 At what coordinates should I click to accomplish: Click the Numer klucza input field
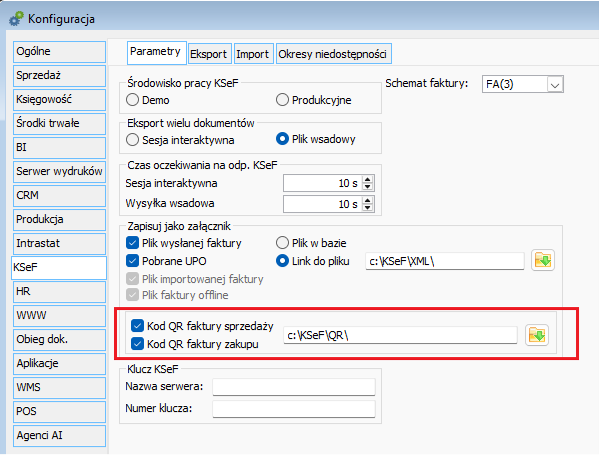coord(294,409)
